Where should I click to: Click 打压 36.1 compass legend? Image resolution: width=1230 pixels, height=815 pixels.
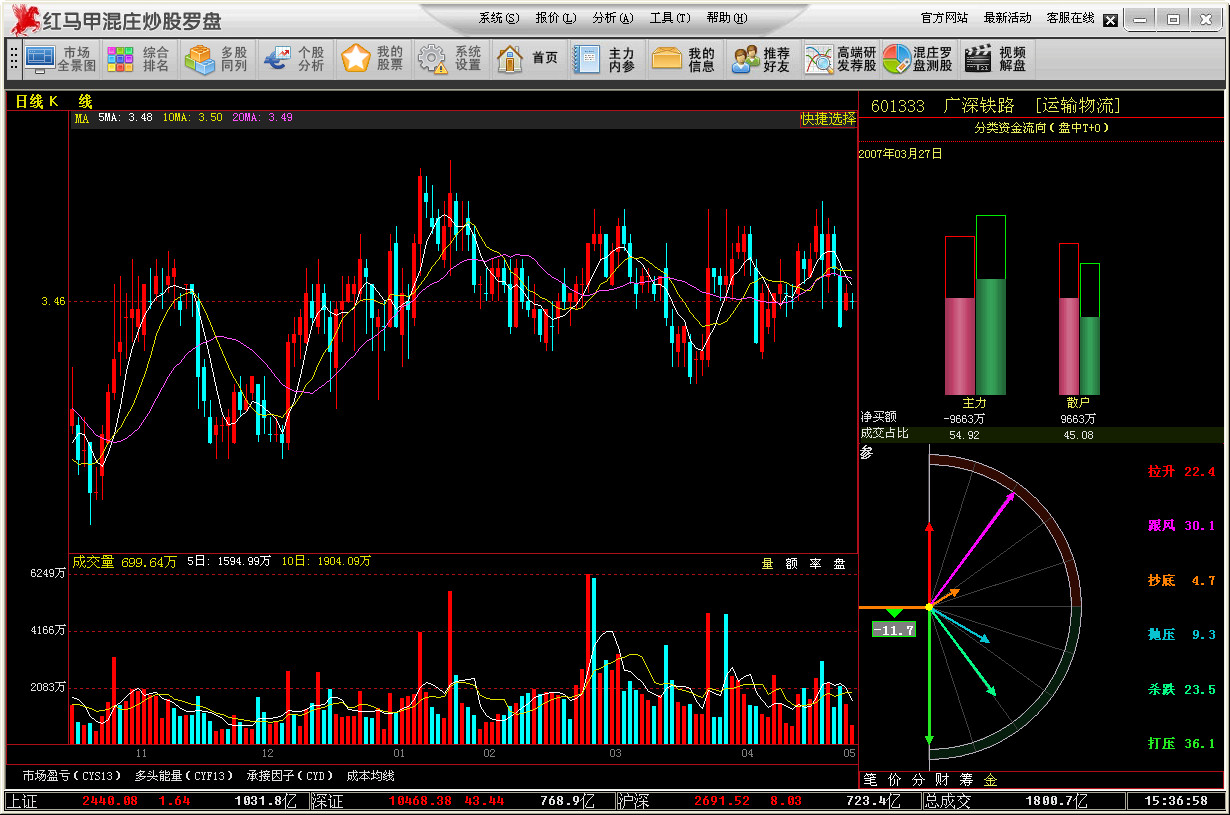1181,743
